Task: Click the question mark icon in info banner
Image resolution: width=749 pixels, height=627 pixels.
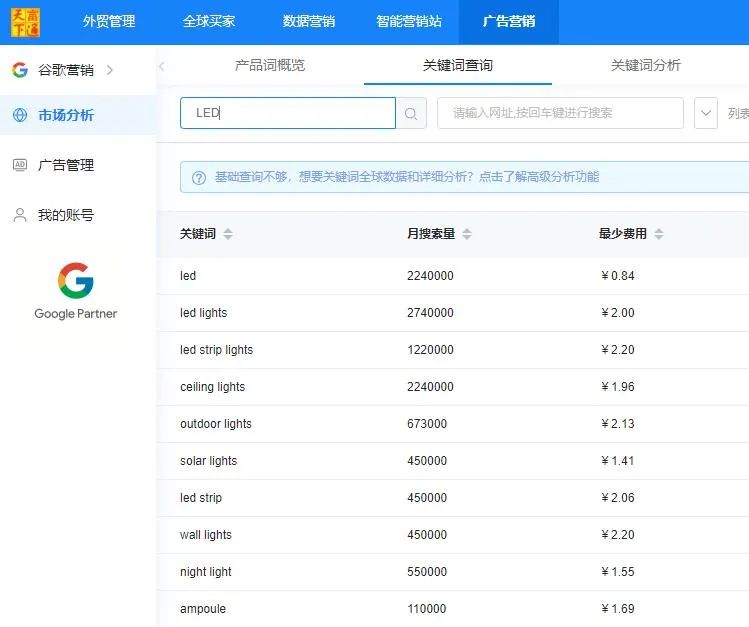Action: coord(199,178)
